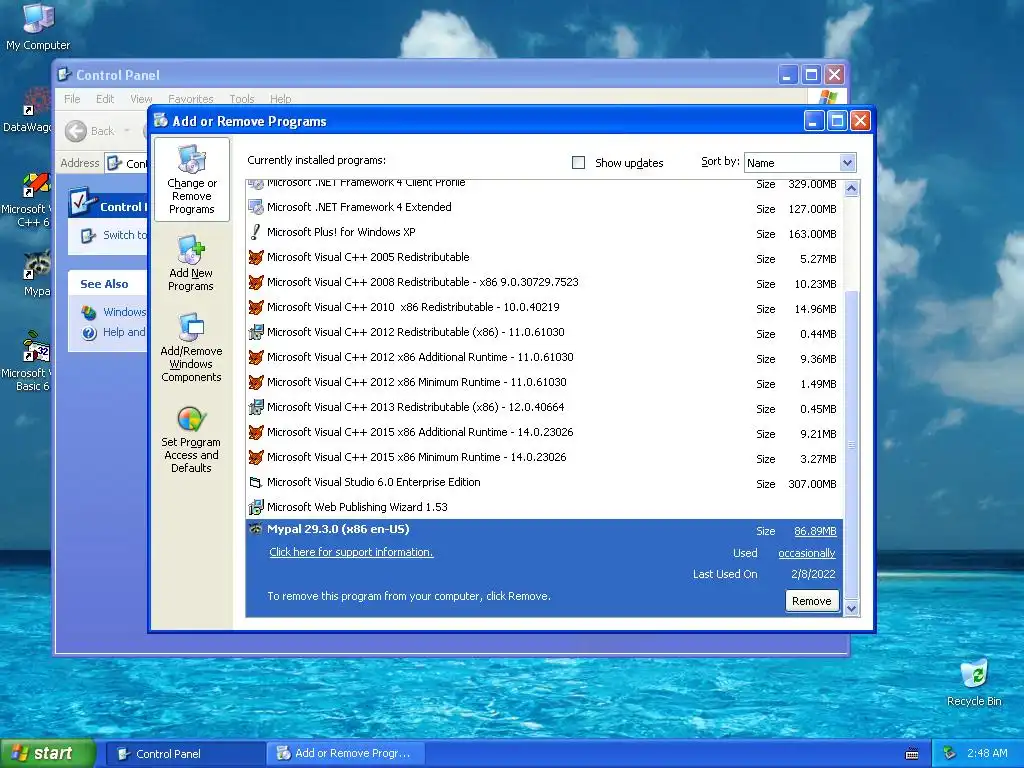Screen dimensions: 1024x768
Task: Click Web Publishing Wizard 1.53 icon
Action: tap(256, 507)
